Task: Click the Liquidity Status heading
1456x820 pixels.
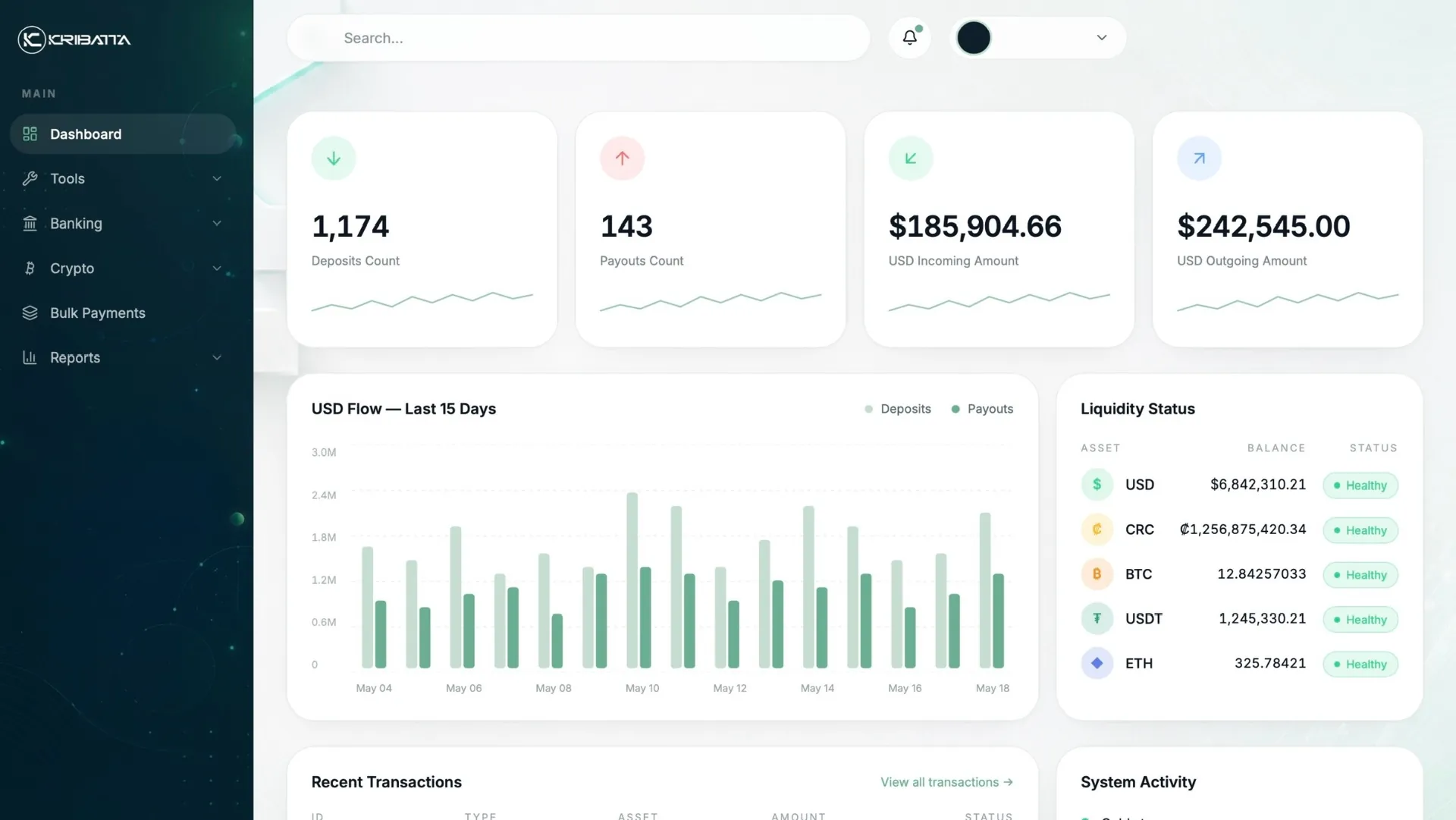Action: tap(1137, 409)
